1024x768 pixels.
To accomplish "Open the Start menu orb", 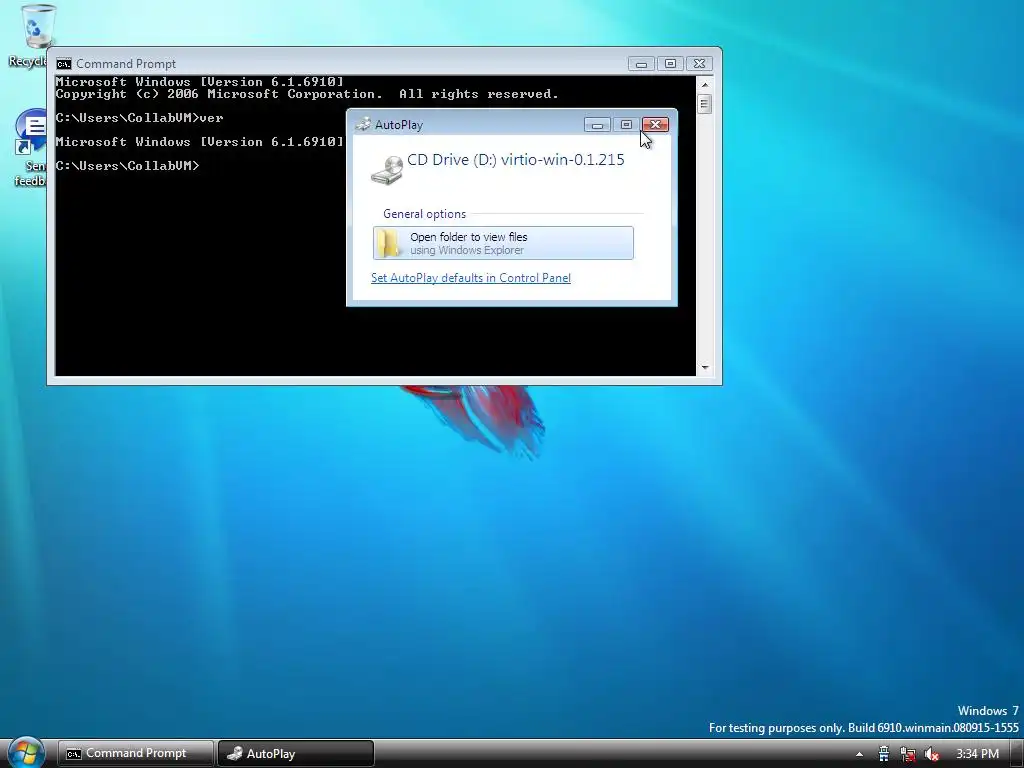I will click(x=27, y=752).
